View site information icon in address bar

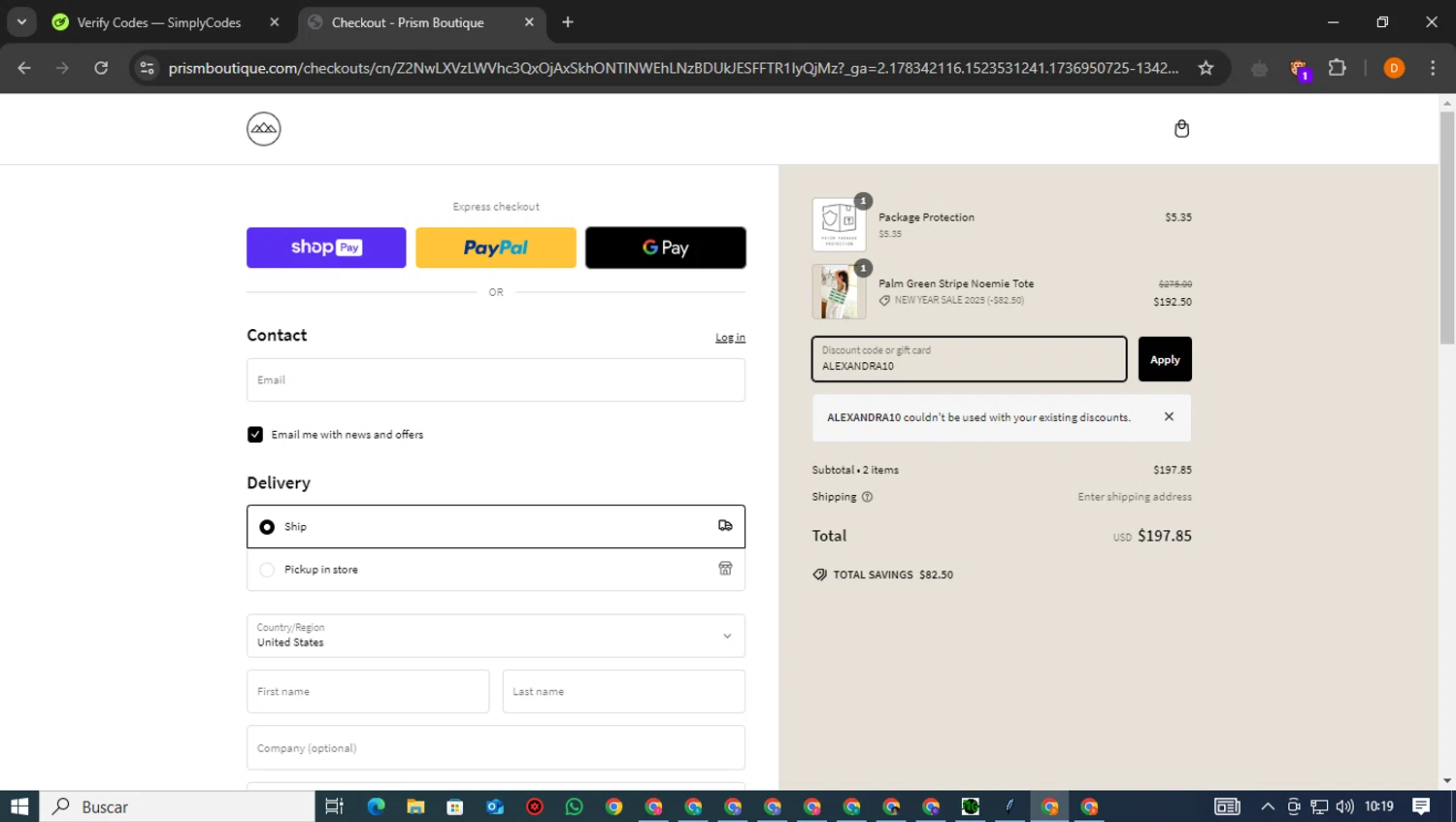(147, 68)
